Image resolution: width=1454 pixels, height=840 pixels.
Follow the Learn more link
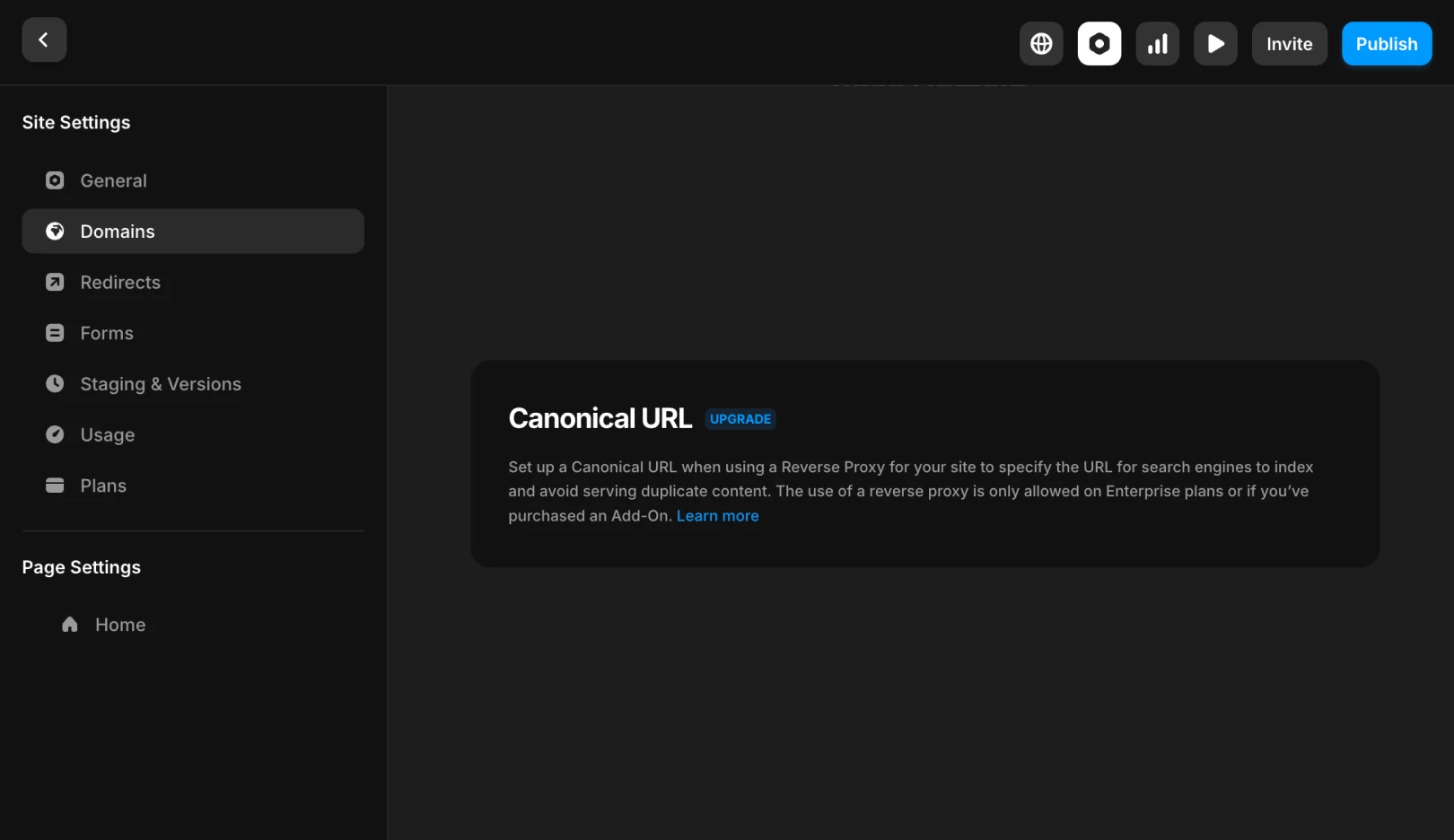click(718, 516)
